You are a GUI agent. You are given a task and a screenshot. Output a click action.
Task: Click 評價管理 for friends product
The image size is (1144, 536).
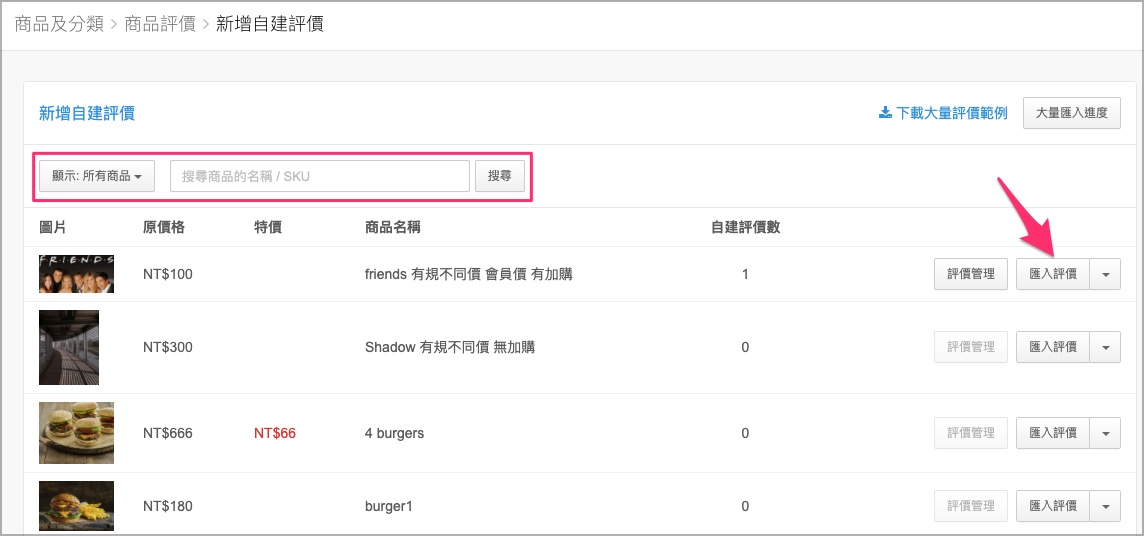click(x=971, y=274)
